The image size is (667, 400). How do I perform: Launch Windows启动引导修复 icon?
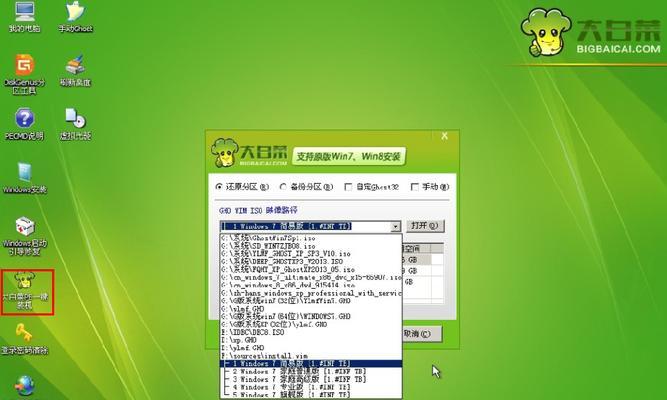point(25,236)
